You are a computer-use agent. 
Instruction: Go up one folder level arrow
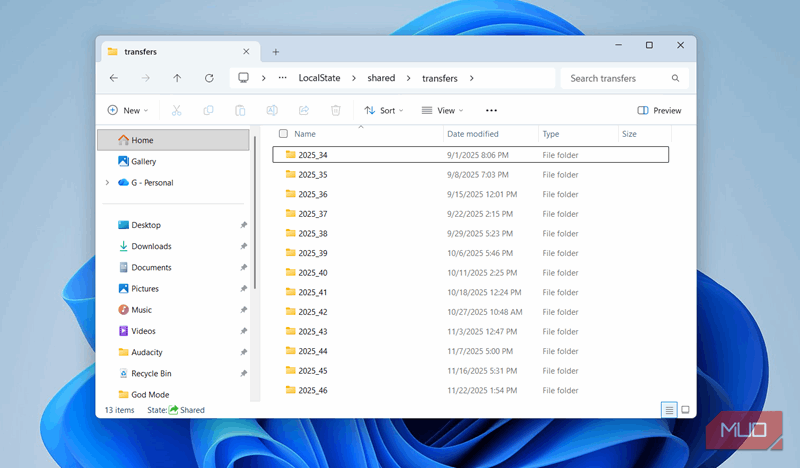click(177, 78)
